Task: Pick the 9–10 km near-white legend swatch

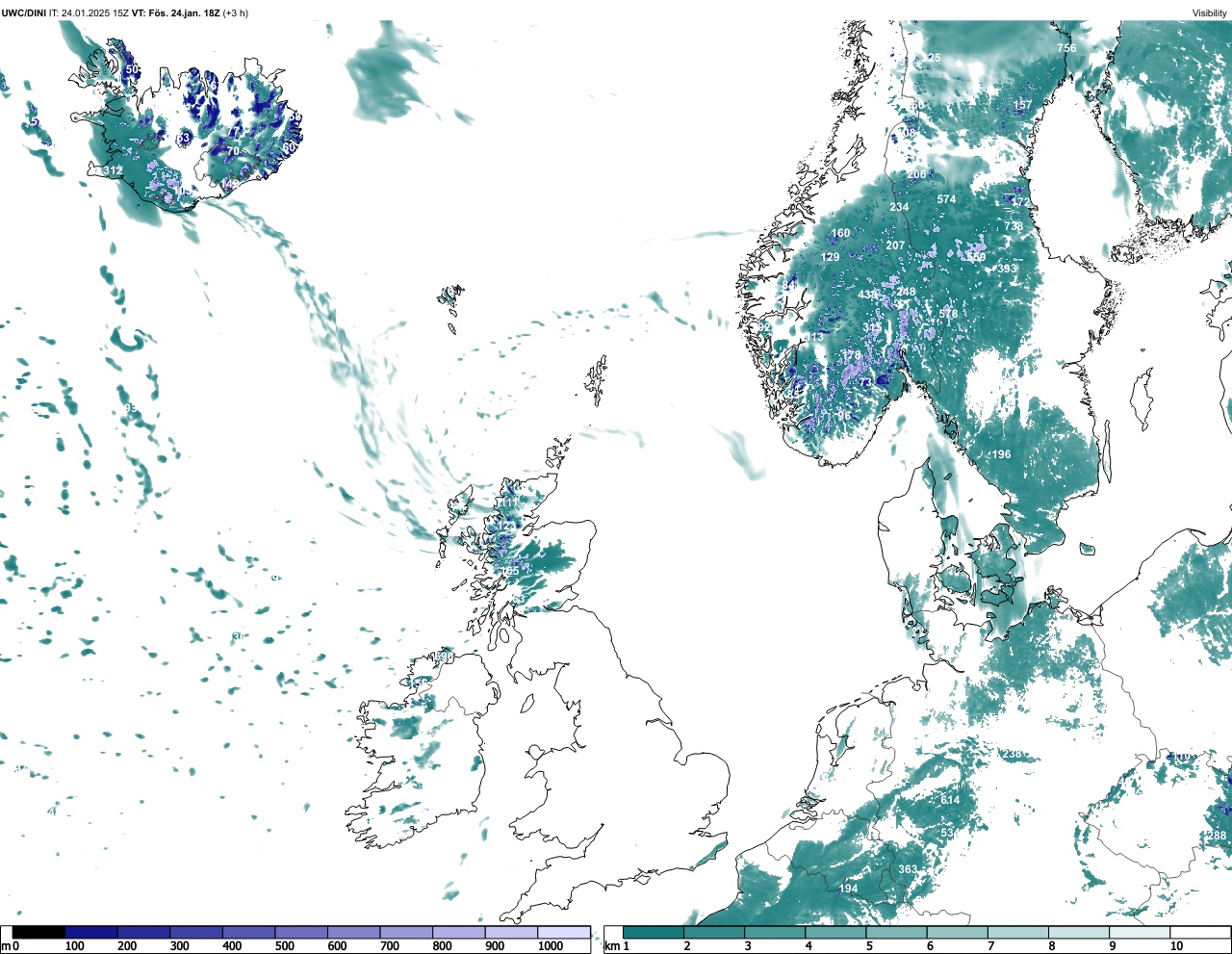Action: [1139, 932]
